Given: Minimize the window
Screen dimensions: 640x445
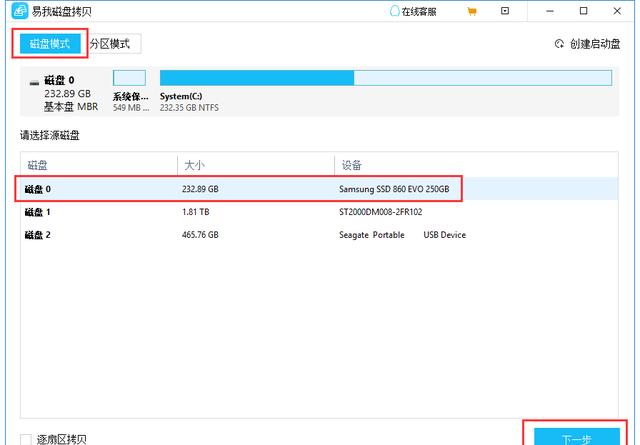Looking at the screenshot, I should click(x=549, y=11).
